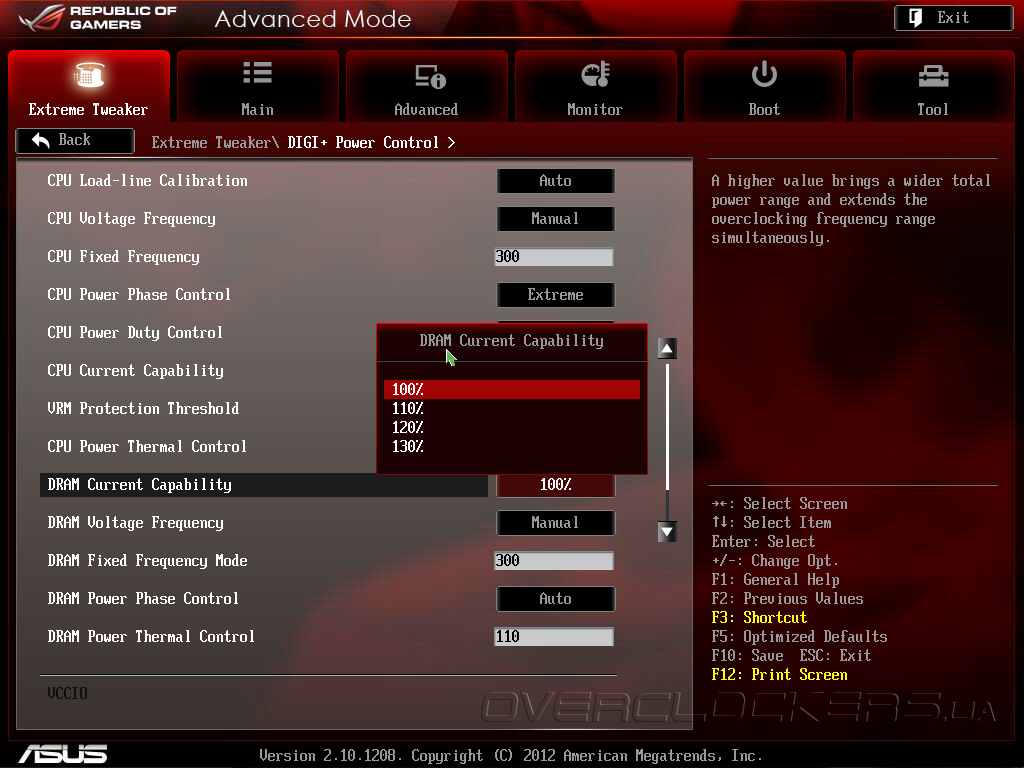The height and width of the screenshot is (768, 1024).
Task: Click the DRAM Current Capability popup title
Action: (512, 341)
